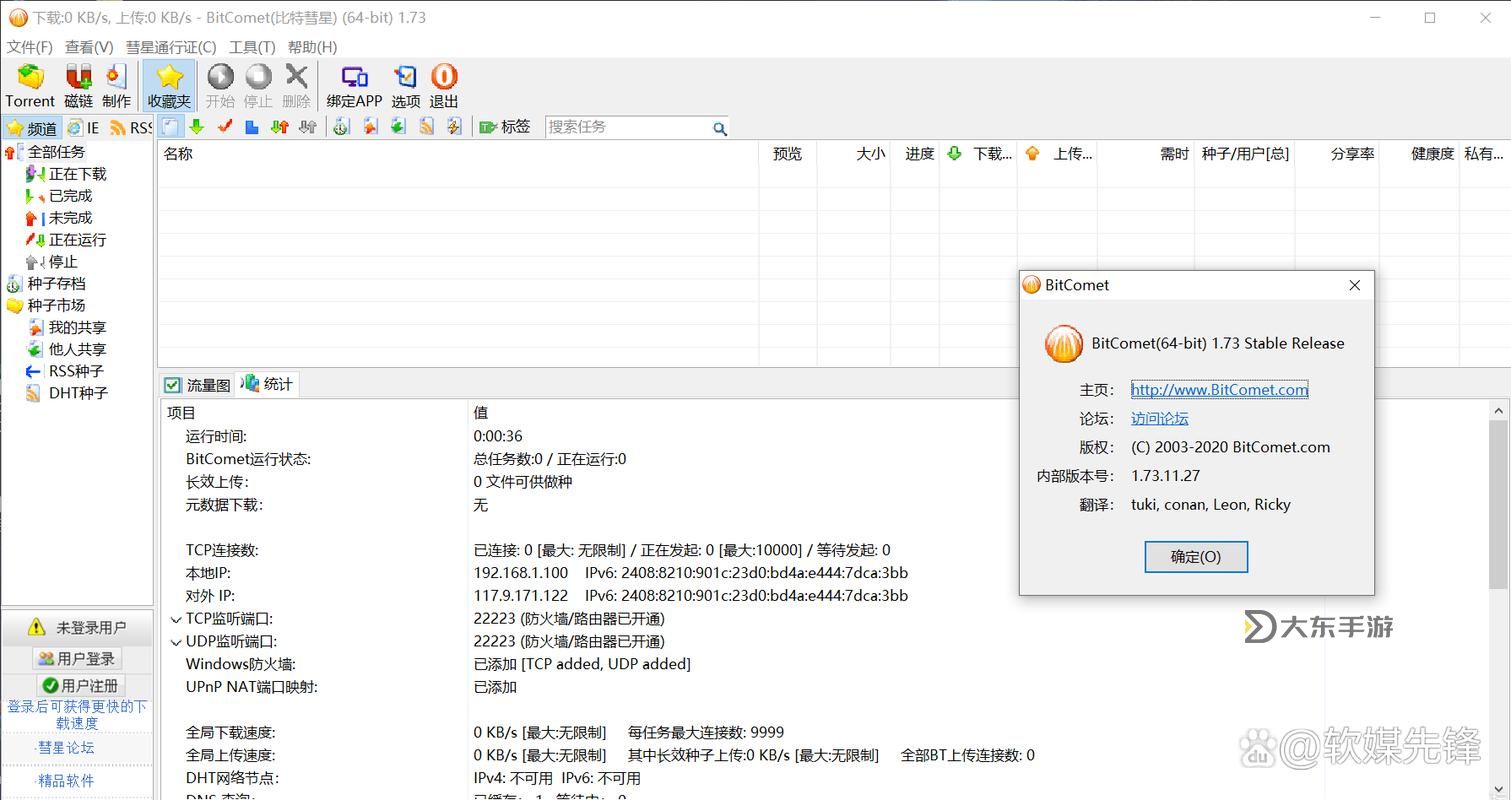This screenshot has height=800, width=1511.
Task: Open the 彗星论坛 forum link
Action: [x=66, y=748]
